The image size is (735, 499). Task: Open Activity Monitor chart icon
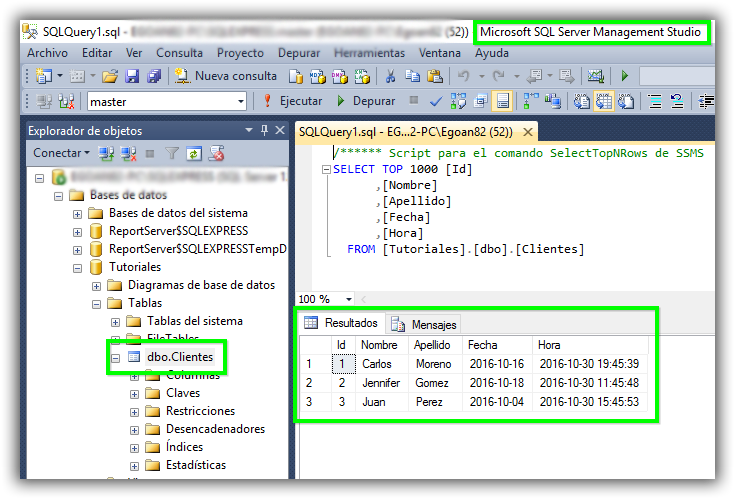click(596, 76)
